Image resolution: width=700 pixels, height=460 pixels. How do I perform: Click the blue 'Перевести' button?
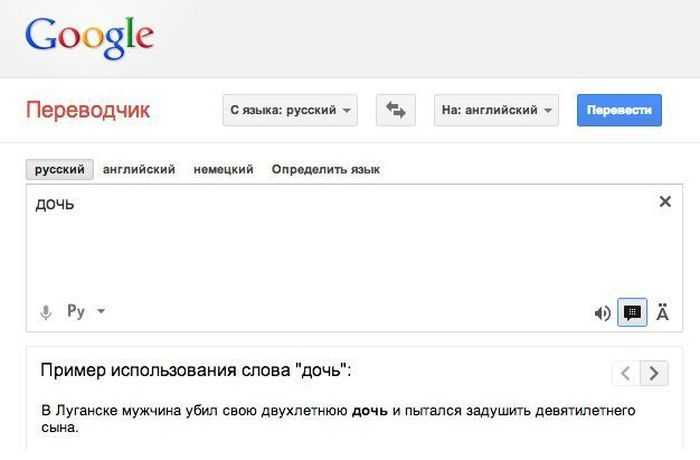pos(619,110)
